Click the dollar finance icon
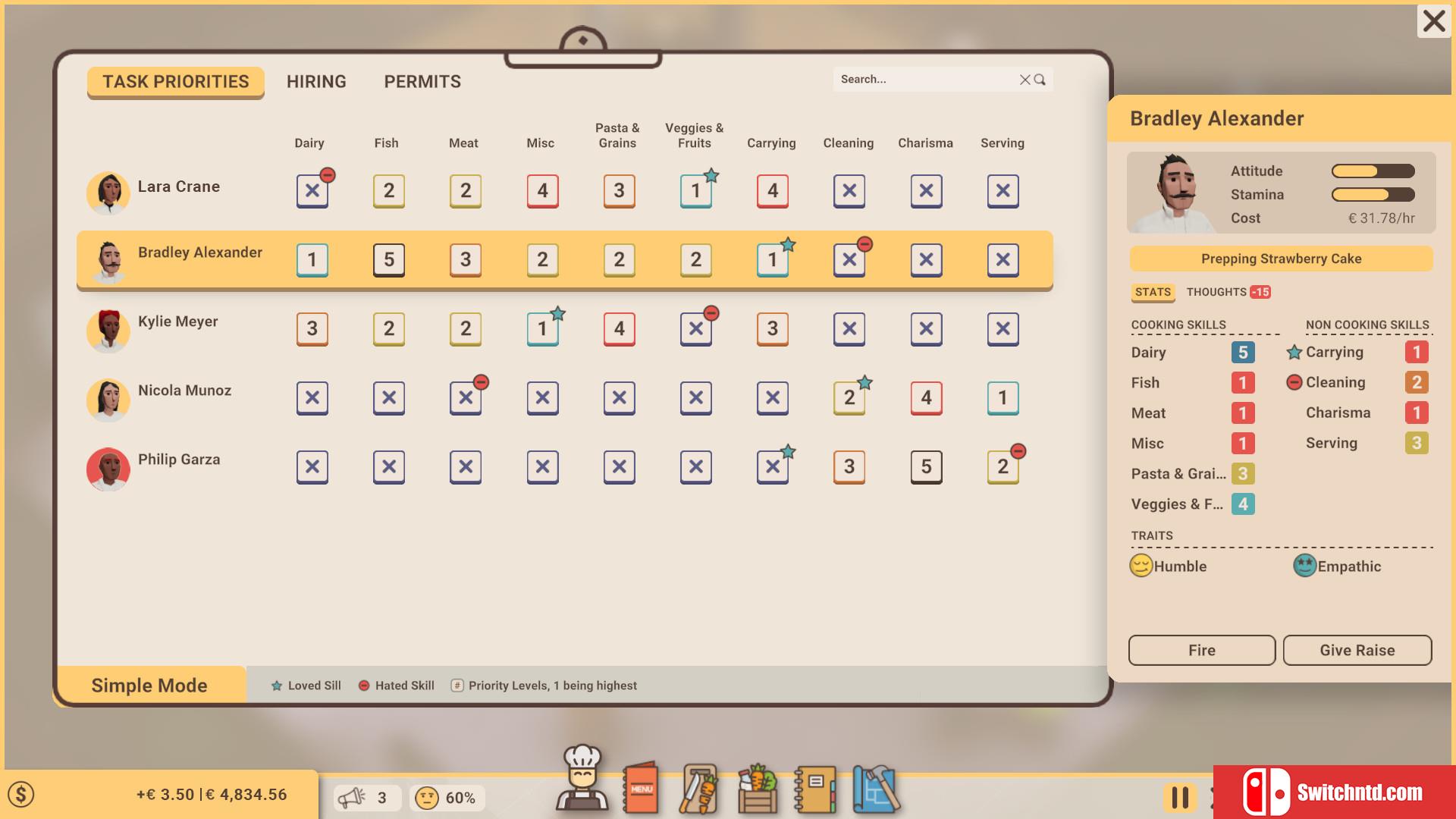 click(21, 795)
